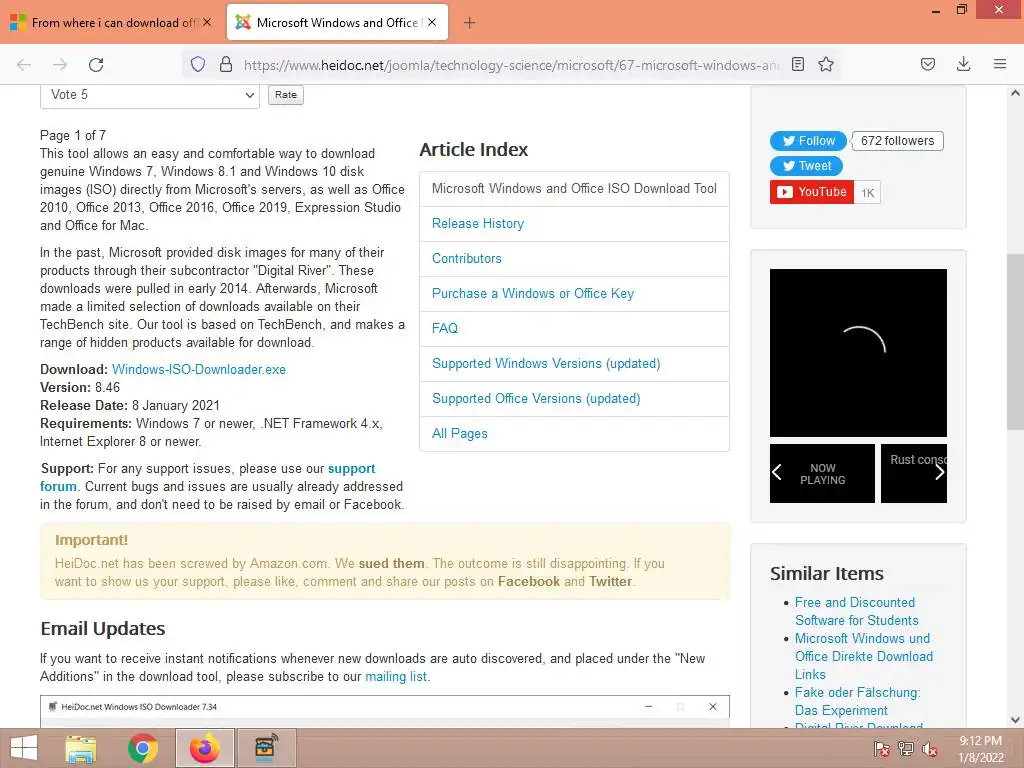The image size is (1024, 768).
Task: Bookmark this page with the star icon
Action: [826, 64]
